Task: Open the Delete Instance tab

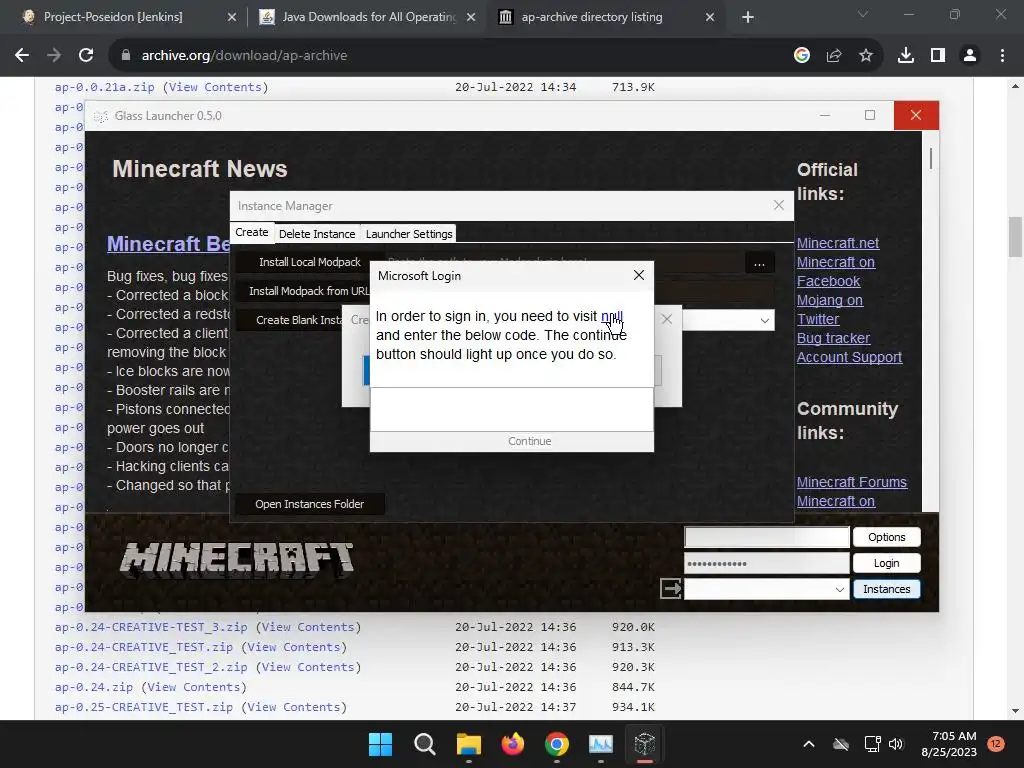Action: click(x=317, y=234)
